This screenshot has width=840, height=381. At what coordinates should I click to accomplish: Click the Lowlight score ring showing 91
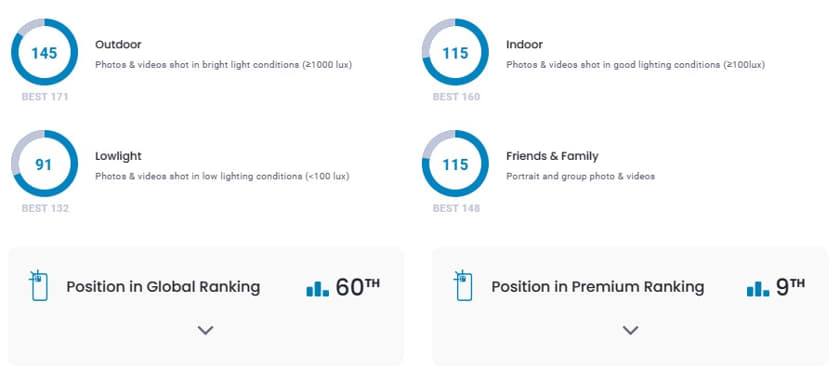coord(44,163)
